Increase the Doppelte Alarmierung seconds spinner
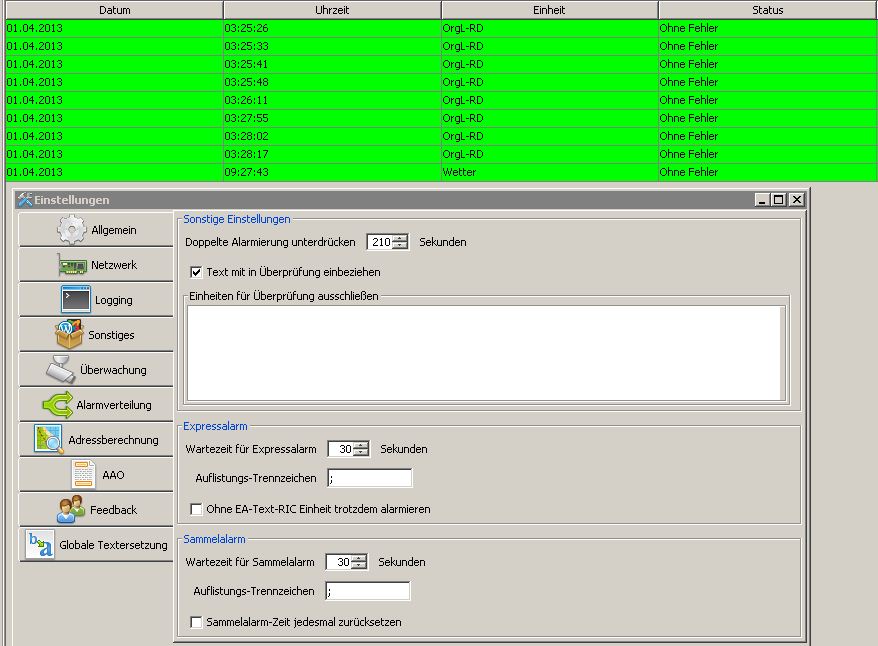878x646 pixels. pos(401,238)
